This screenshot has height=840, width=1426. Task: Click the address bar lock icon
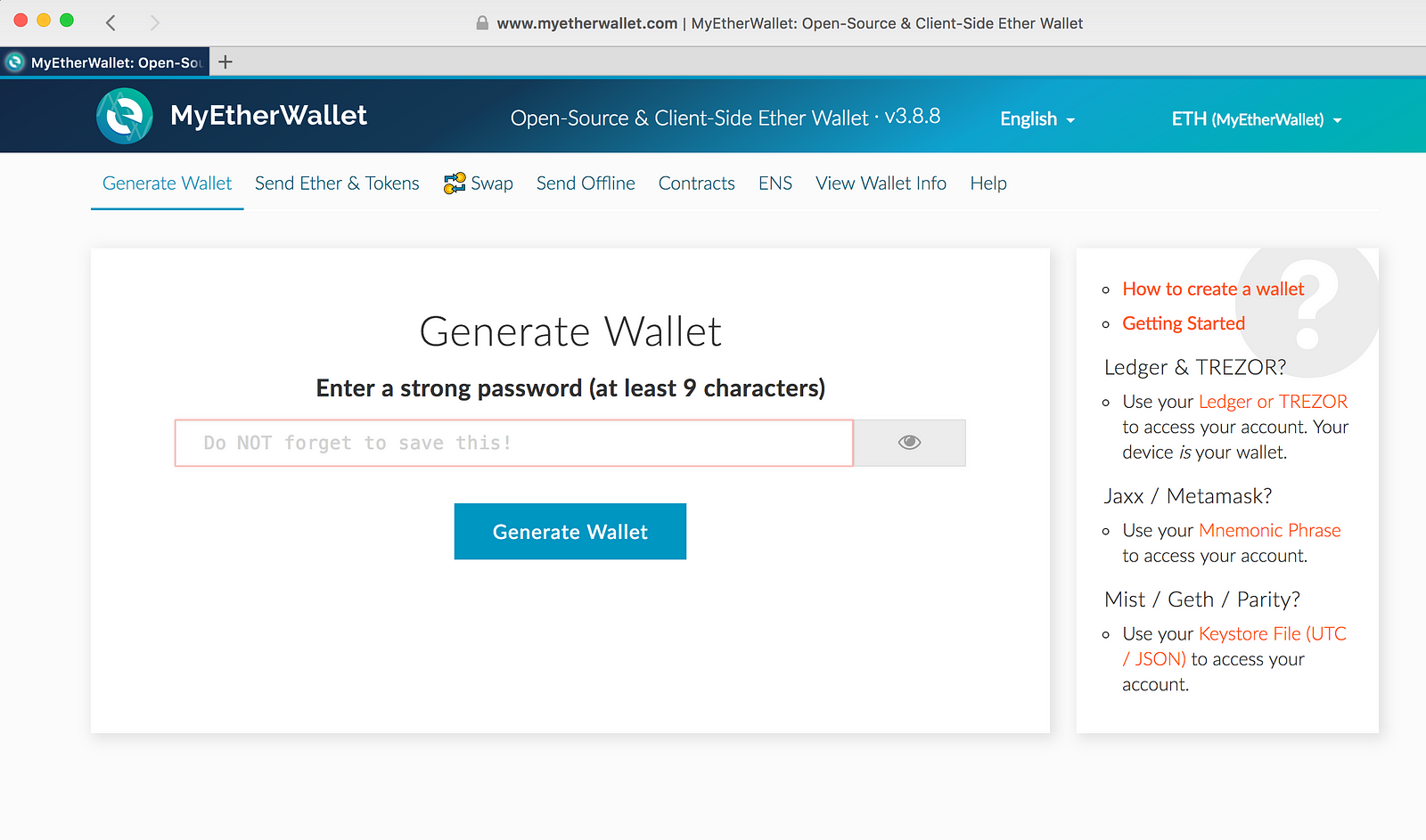[x=482, y=23]
